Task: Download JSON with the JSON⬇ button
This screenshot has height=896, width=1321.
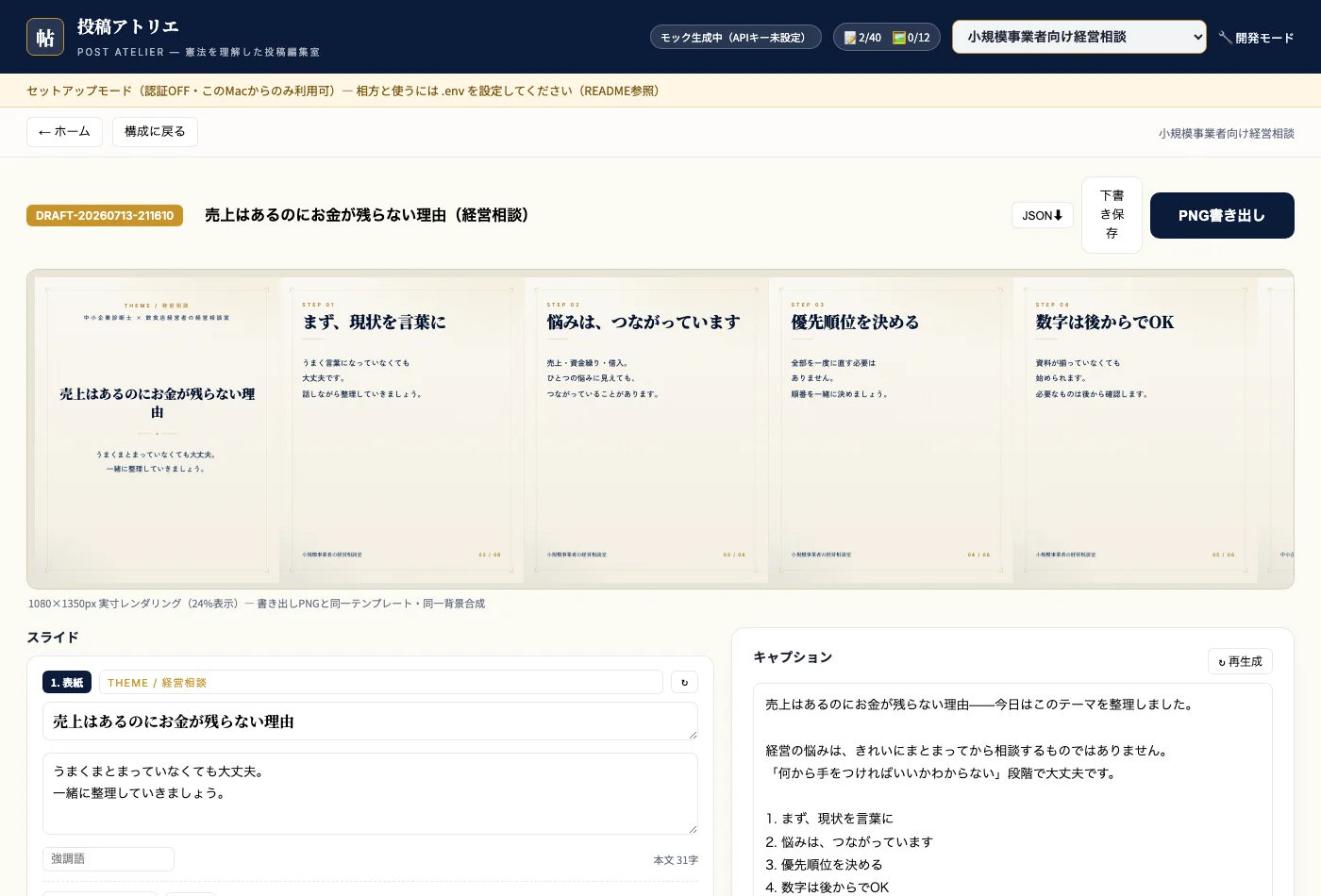Action: 1043,215
